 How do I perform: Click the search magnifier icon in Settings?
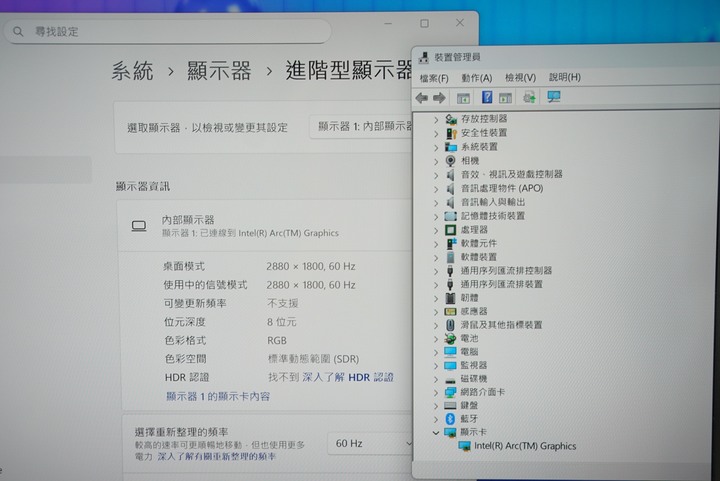tap(18, 32)
